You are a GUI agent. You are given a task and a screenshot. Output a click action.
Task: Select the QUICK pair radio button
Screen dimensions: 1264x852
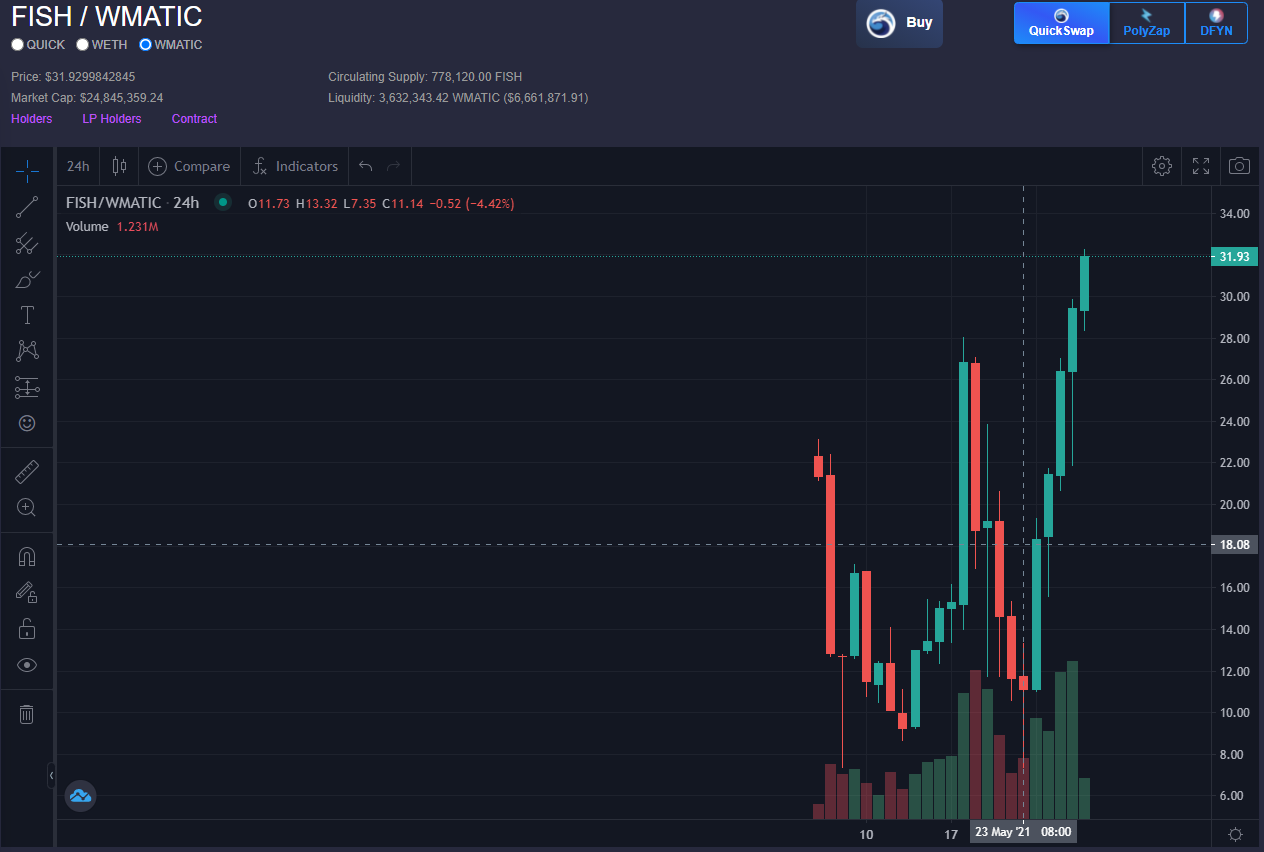pyautogui.click(x=17, y=45)
